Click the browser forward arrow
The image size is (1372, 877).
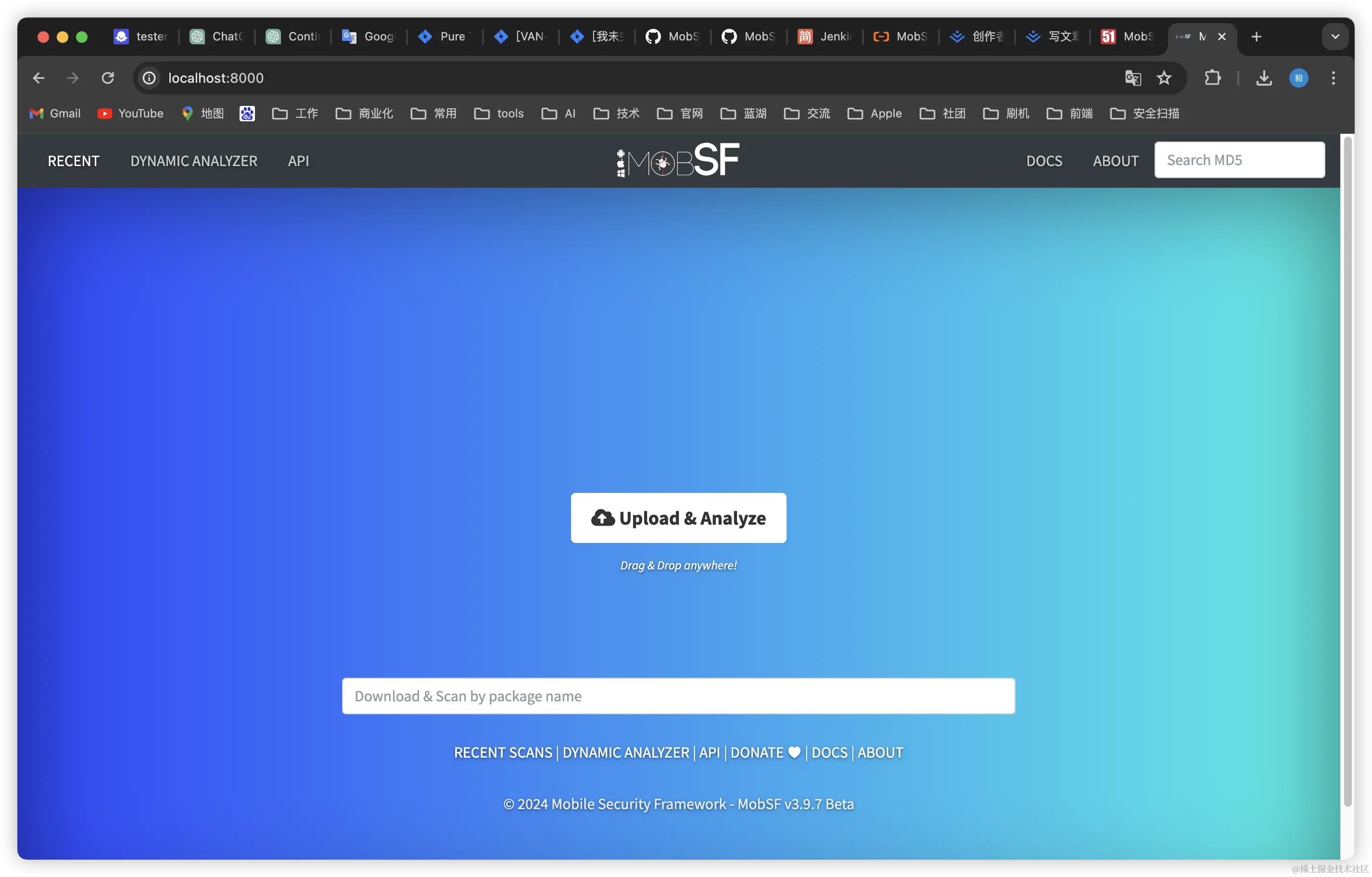pos(73,77)
